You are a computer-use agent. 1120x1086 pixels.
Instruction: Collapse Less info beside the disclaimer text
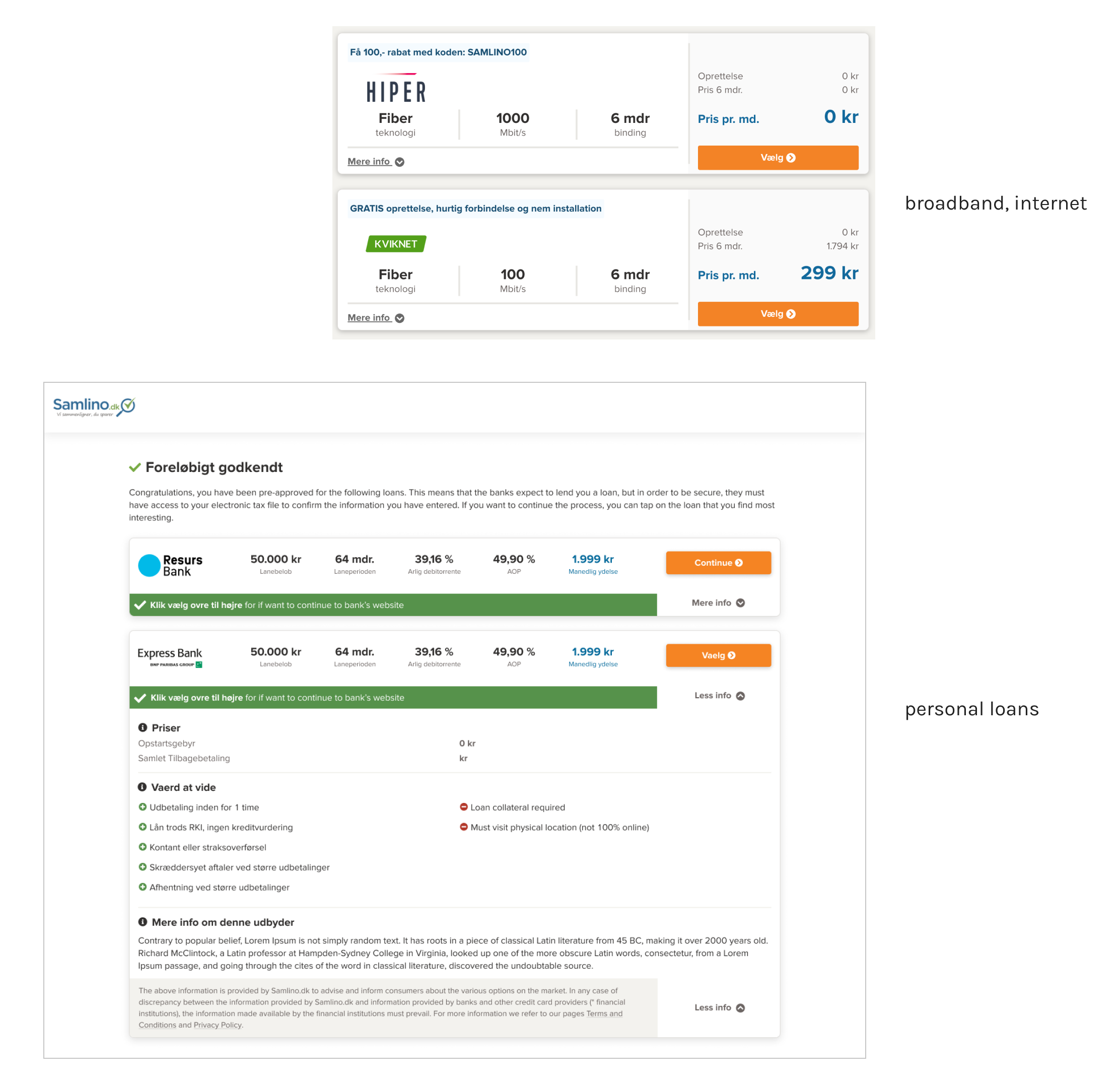point(719,1008)
